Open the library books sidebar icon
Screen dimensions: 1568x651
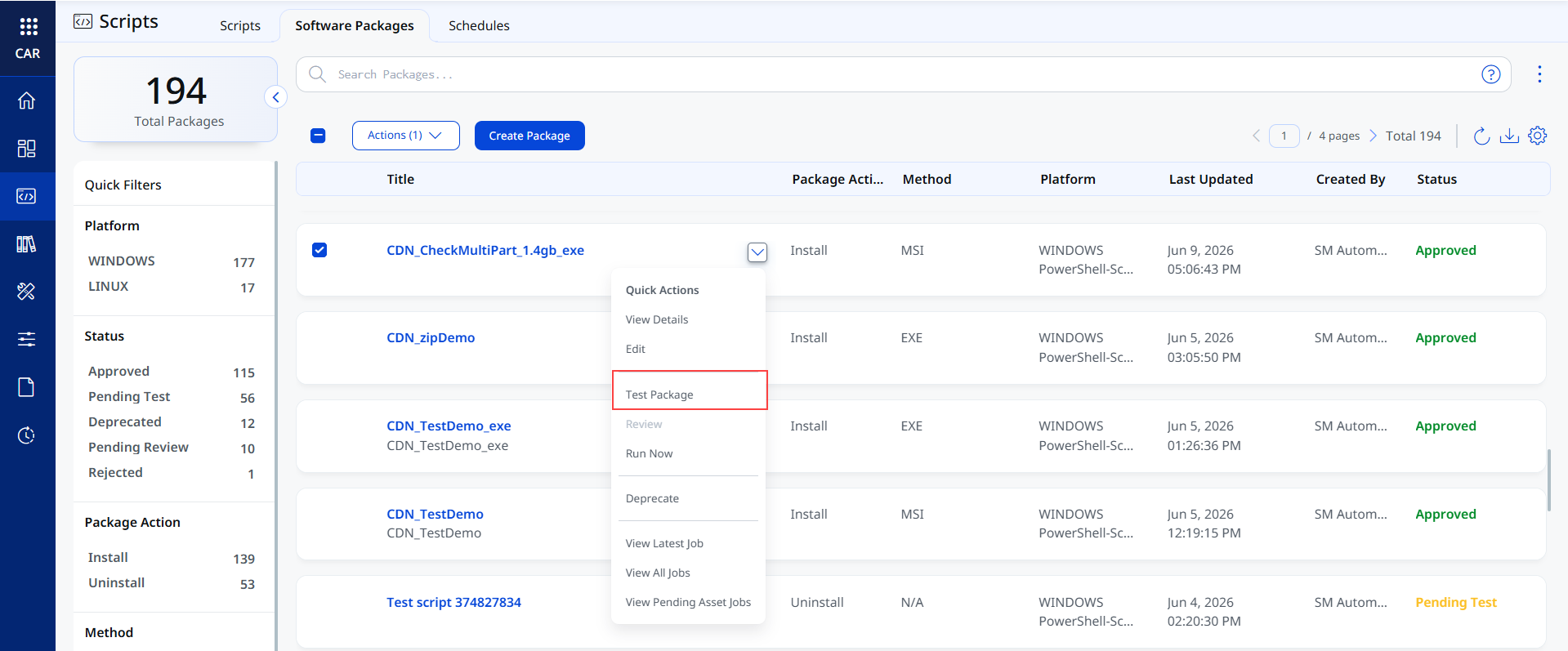(27, 243)
